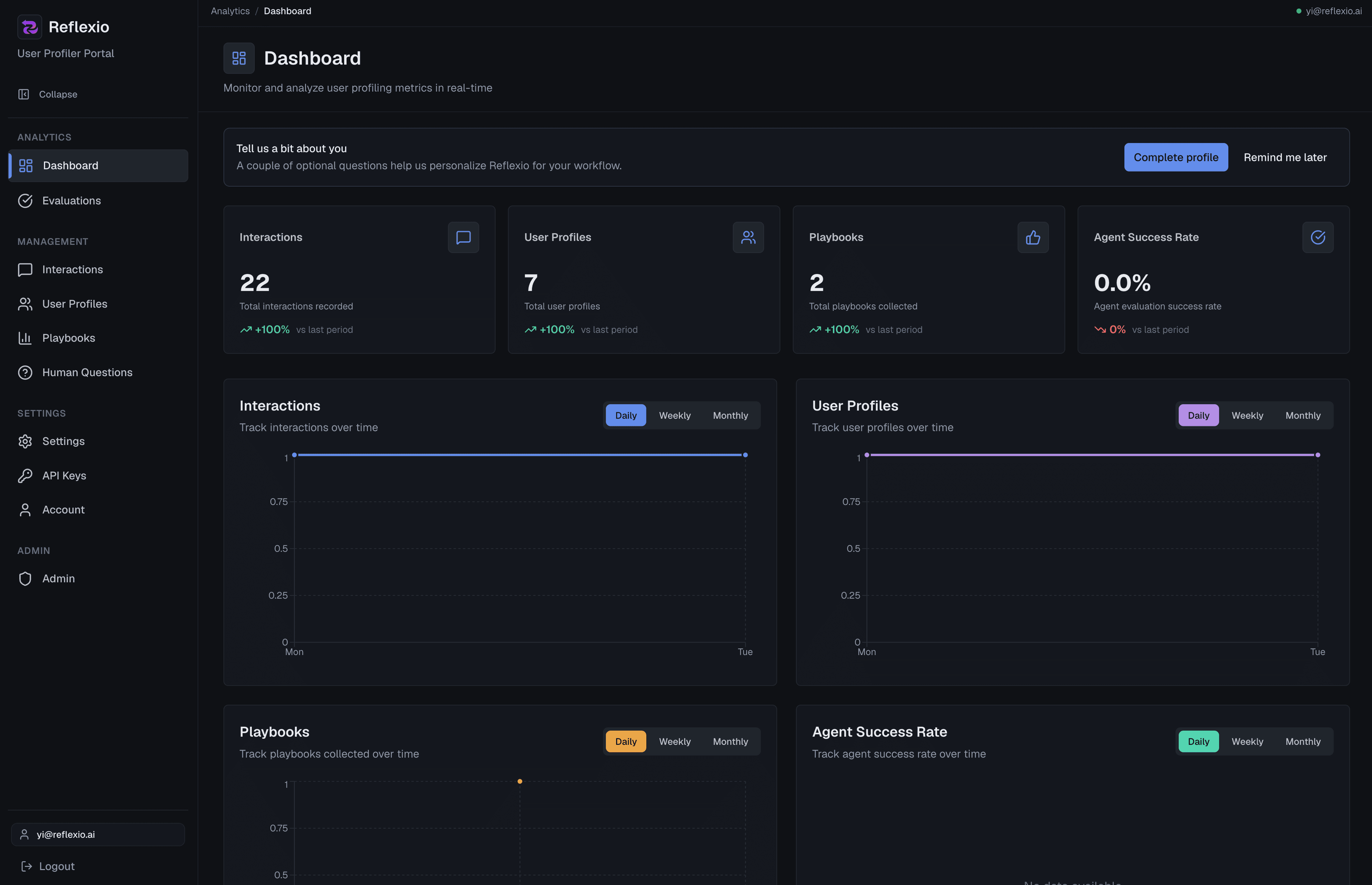Screen dimensions: 1372x885
Task: Click the 22 total interactions value
Action: 255,283
